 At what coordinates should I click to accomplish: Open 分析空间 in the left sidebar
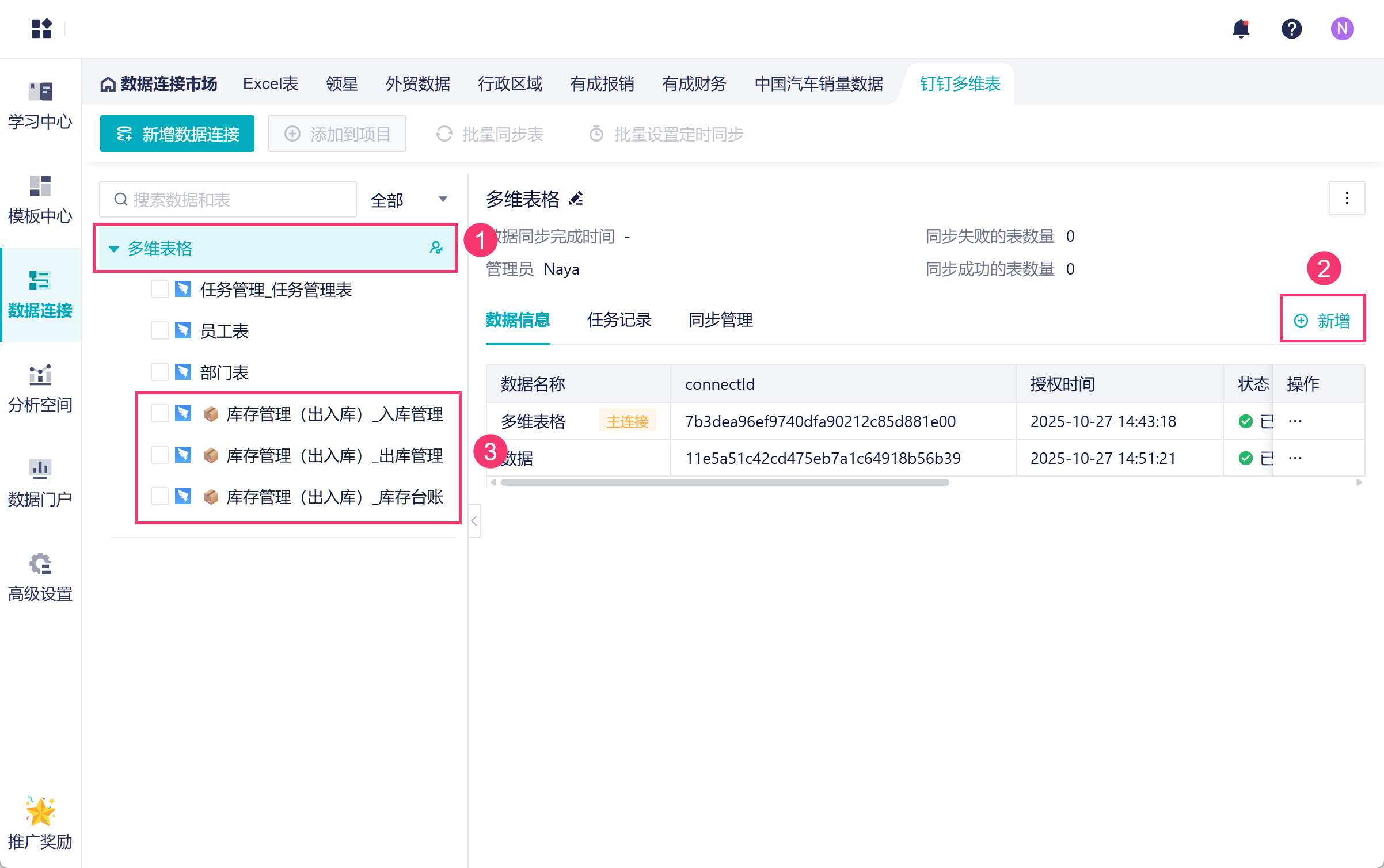point(40,389)
